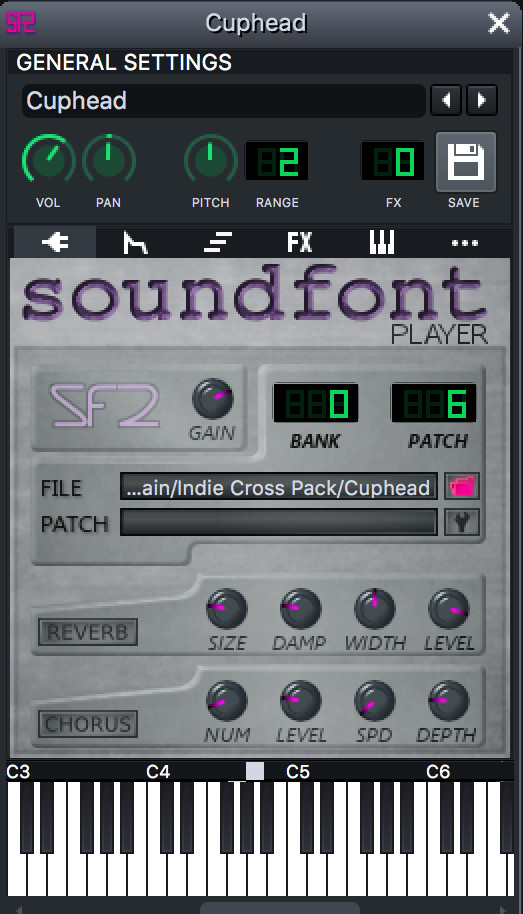Viewport: 523px width, 914px height.
Task: Click the SF2 plugin logo icon in title bar
Action: [21, 22]
